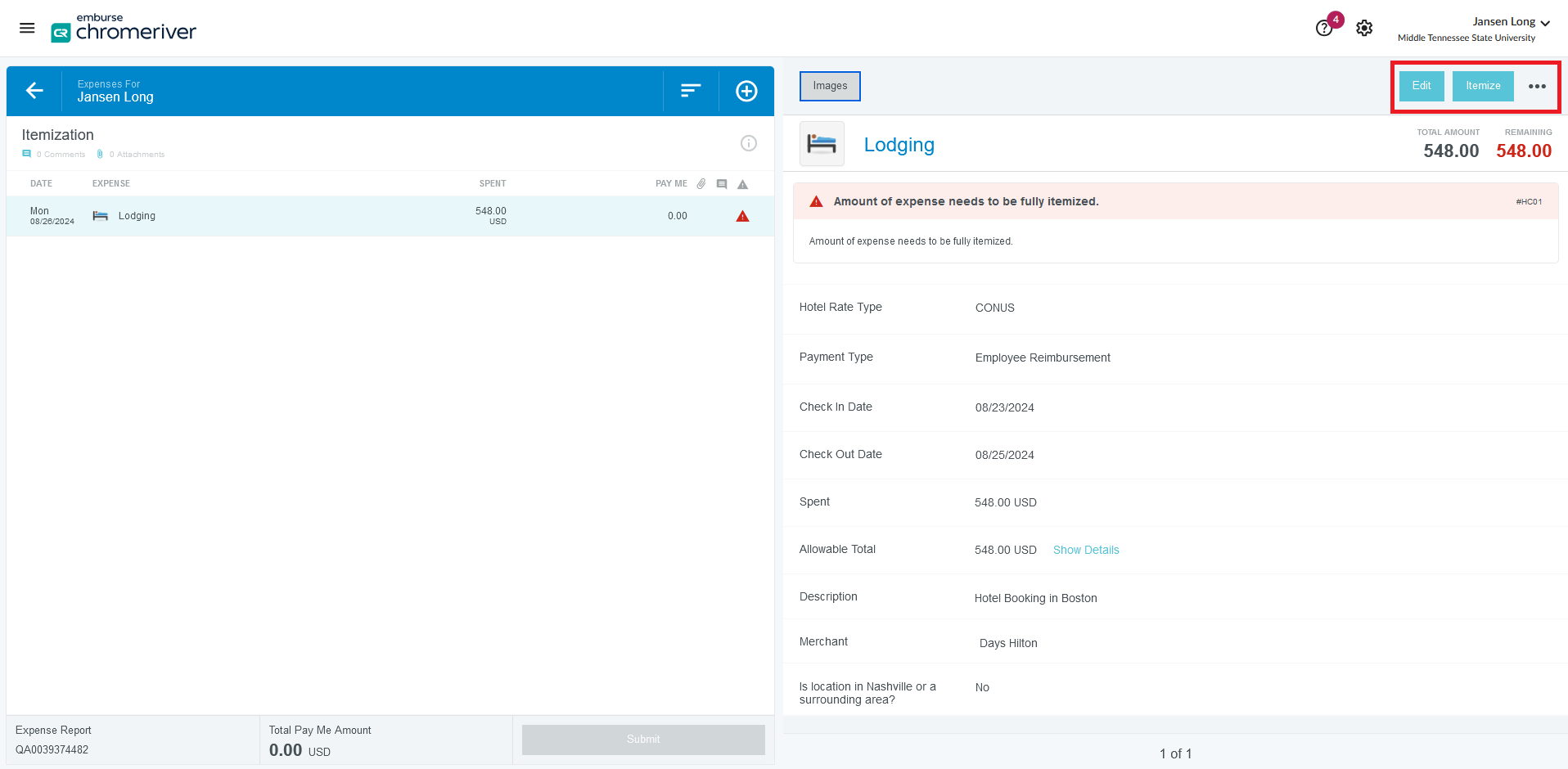Viewport: 1568px width, 769px height.
Task: Click the Chrome River logo
Action: 124,29
